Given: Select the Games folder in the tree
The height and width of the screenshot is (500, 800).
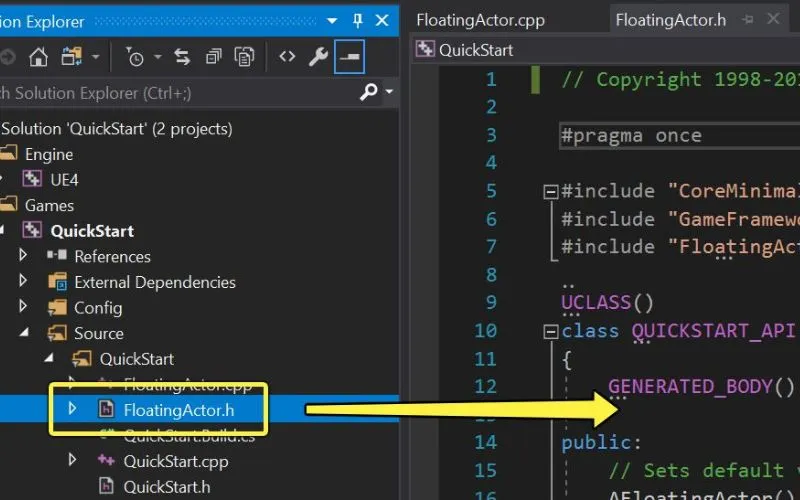Looking at the screenshot, I should click(49, 205).
